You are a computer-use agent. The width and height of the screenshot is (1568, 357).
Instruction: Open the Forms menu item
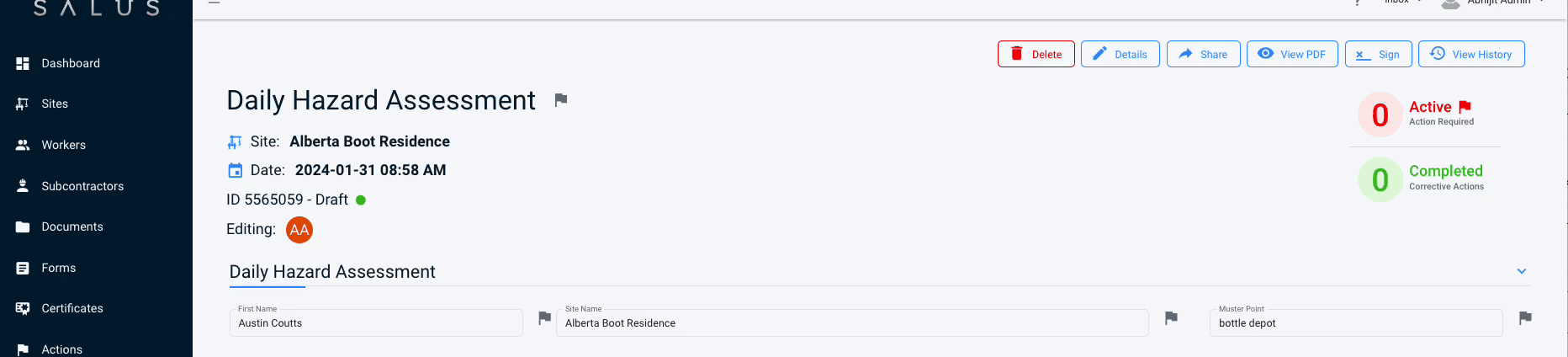(x=59, y=268)
